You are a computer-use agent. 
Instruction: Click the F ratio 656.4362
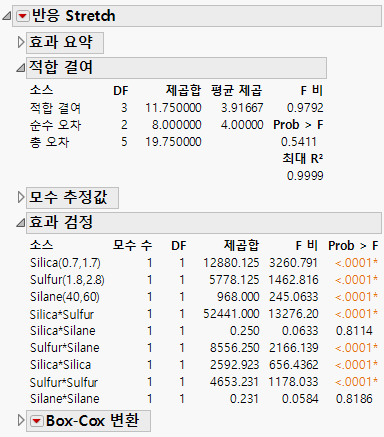293,365
